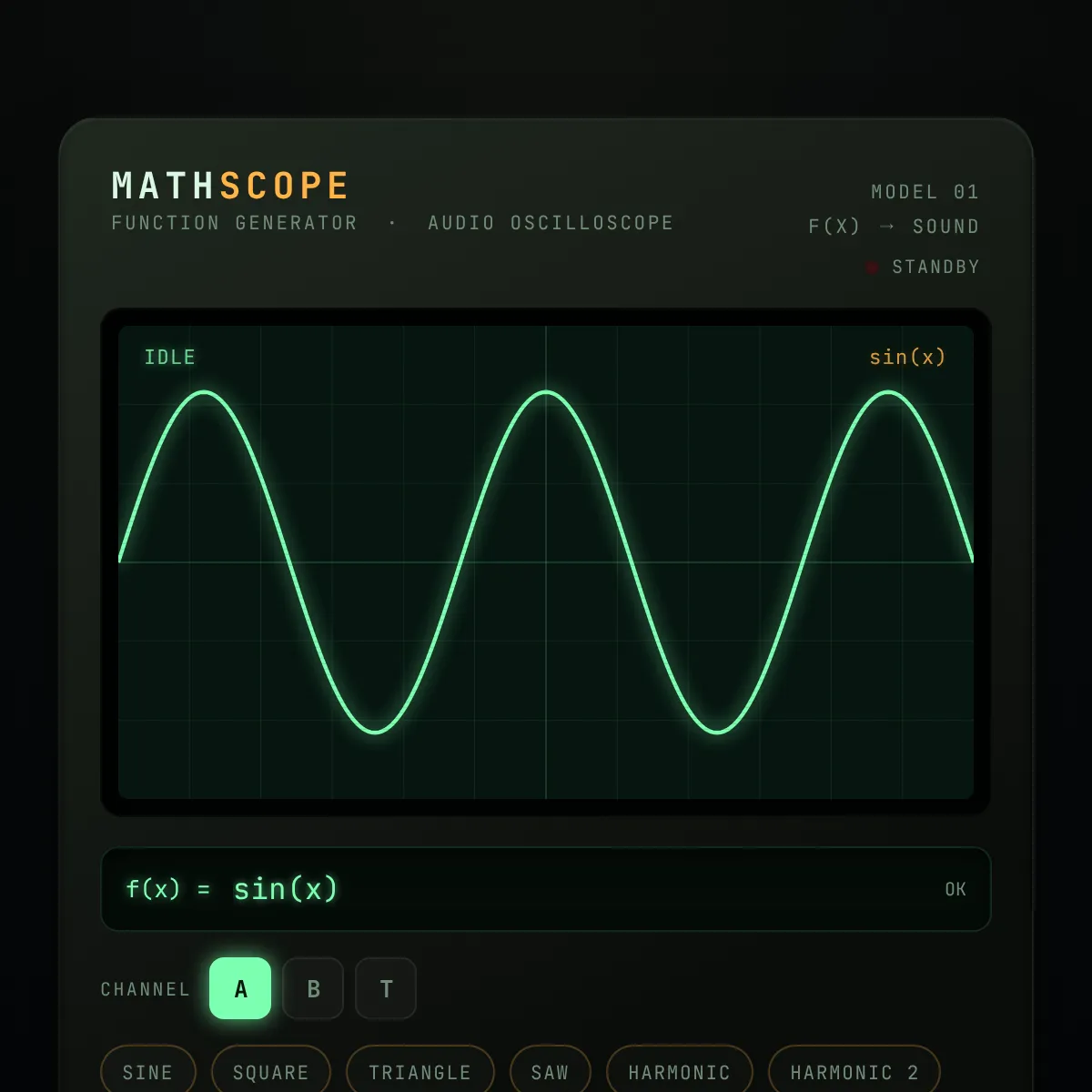Select the plain HARMONIC preset chip

(x=680, y=1072)
